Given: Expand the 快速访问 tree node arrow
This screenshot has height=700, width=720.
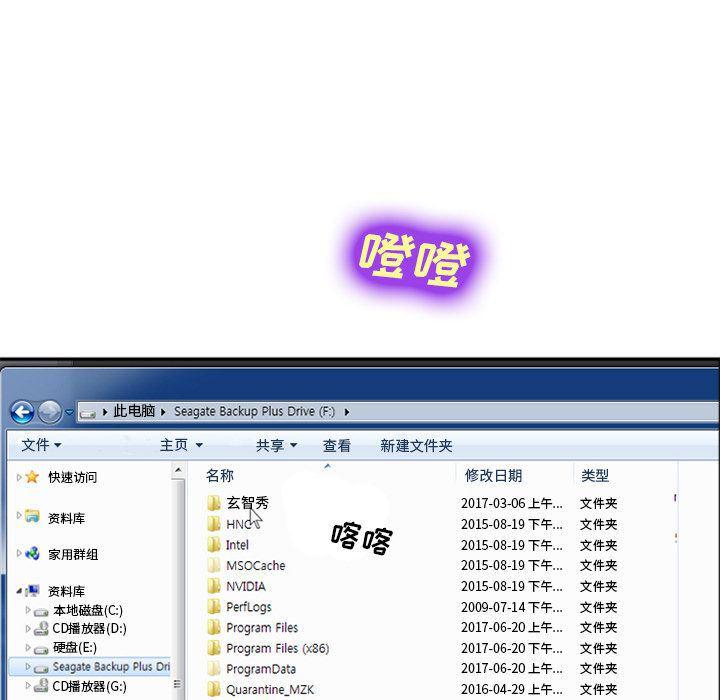Looking at the screenshot, I should (18, 477).
